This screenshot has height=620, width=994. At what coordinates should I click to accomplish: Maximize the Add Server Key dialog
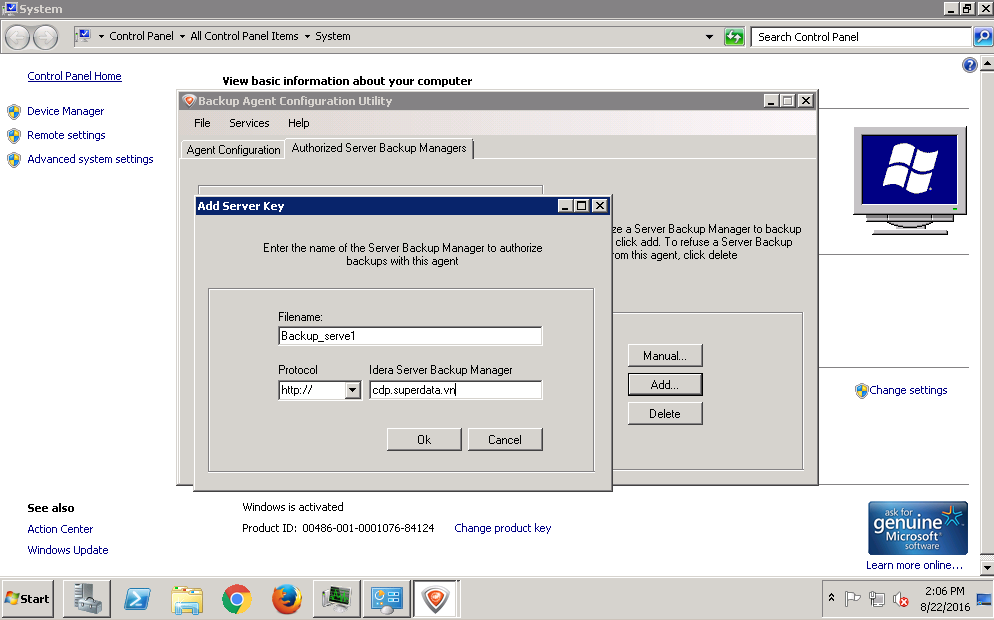[x=581, y=205]
